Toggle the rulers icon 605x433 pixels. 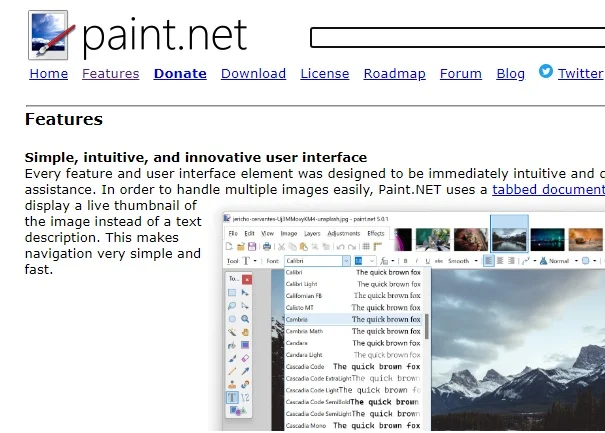click(377, 247)
